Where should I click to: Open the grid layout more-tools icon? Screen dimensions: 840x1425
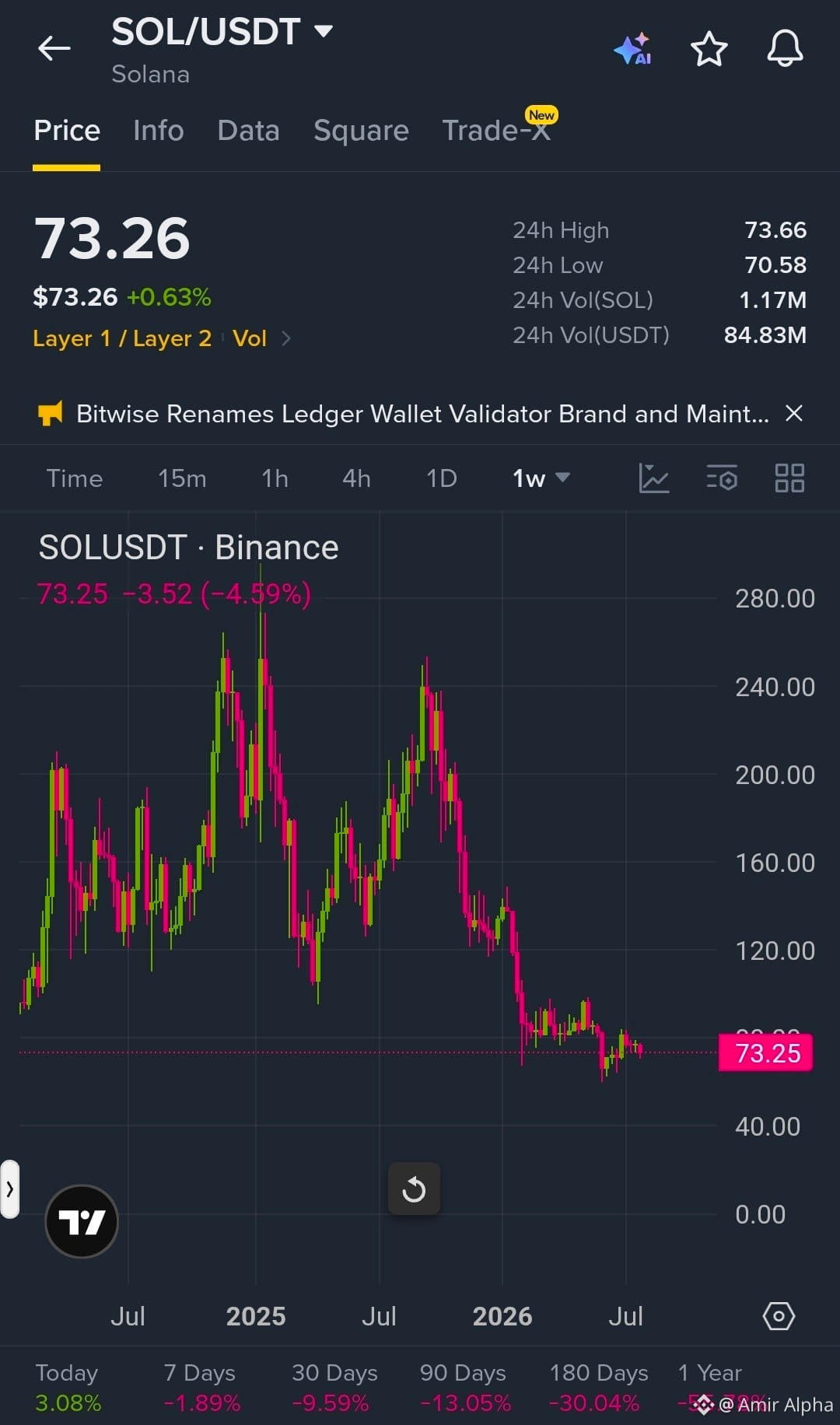[x=789, y=478]
